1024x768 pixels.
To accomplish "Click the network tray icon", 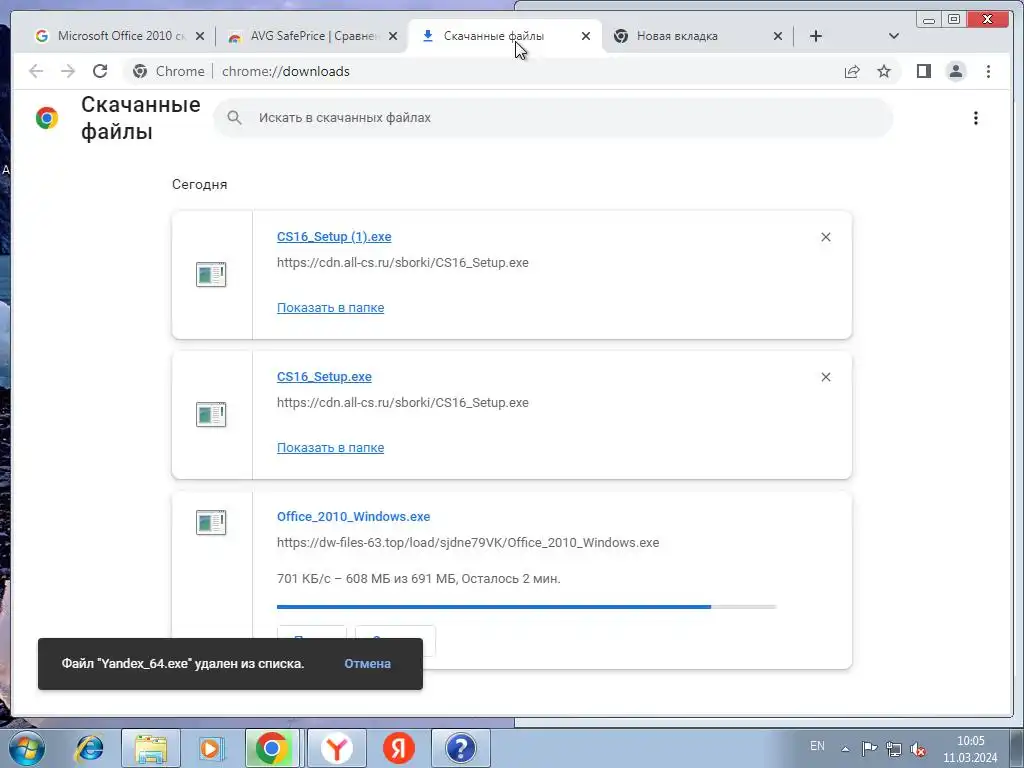I will 893,749.
